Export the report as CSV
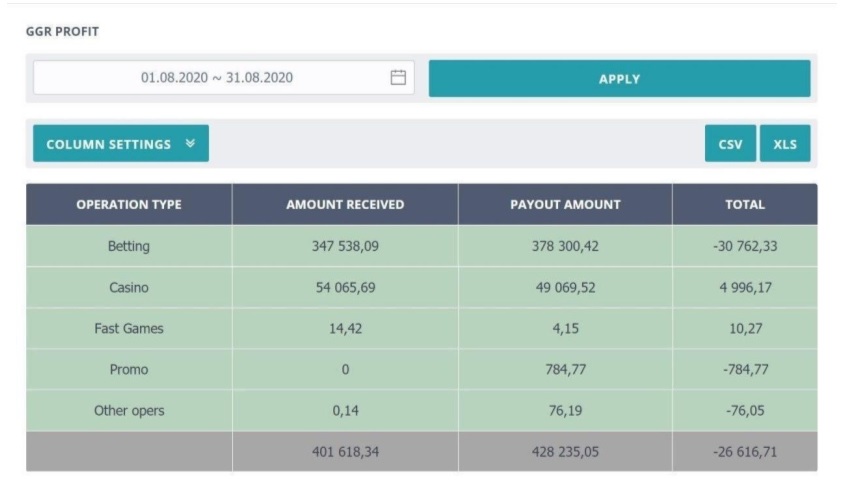The width and height of the screenshot is (847, 480). click(x=730, y=144)
